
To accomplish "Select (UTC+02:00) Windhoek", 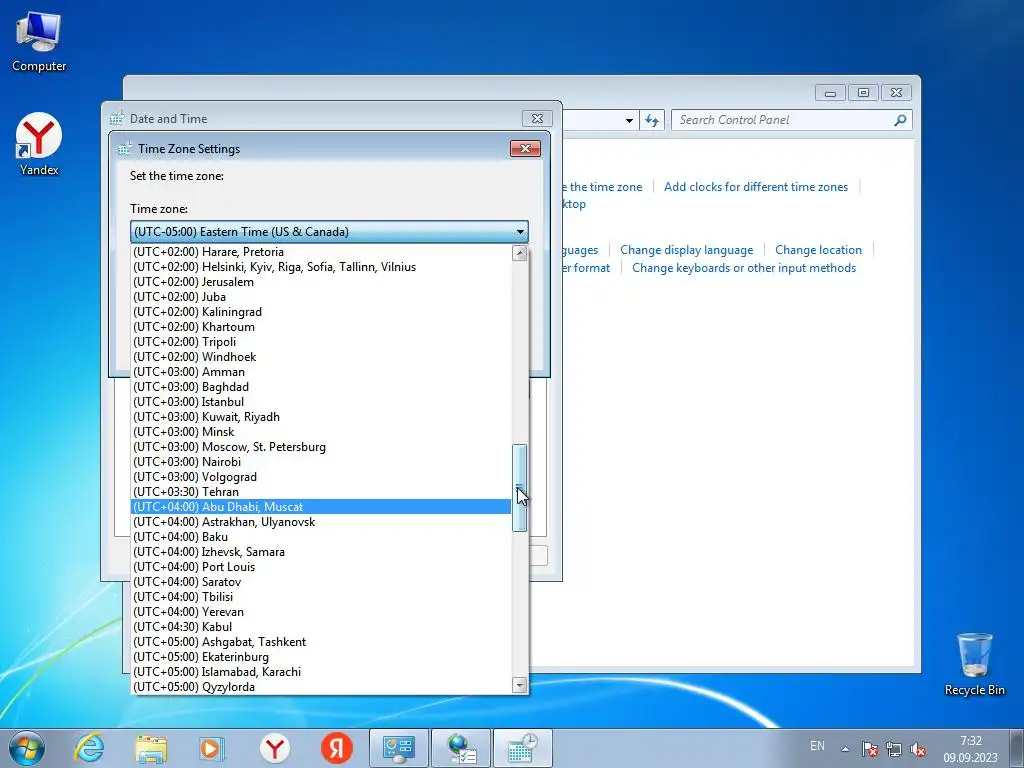I will pos(321,357).
